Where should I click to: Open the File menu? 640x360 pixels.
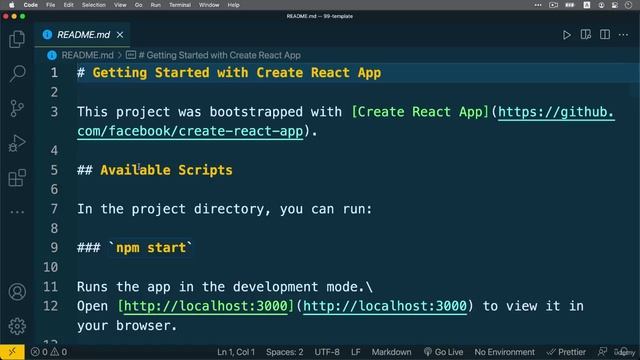click(51, 5)
